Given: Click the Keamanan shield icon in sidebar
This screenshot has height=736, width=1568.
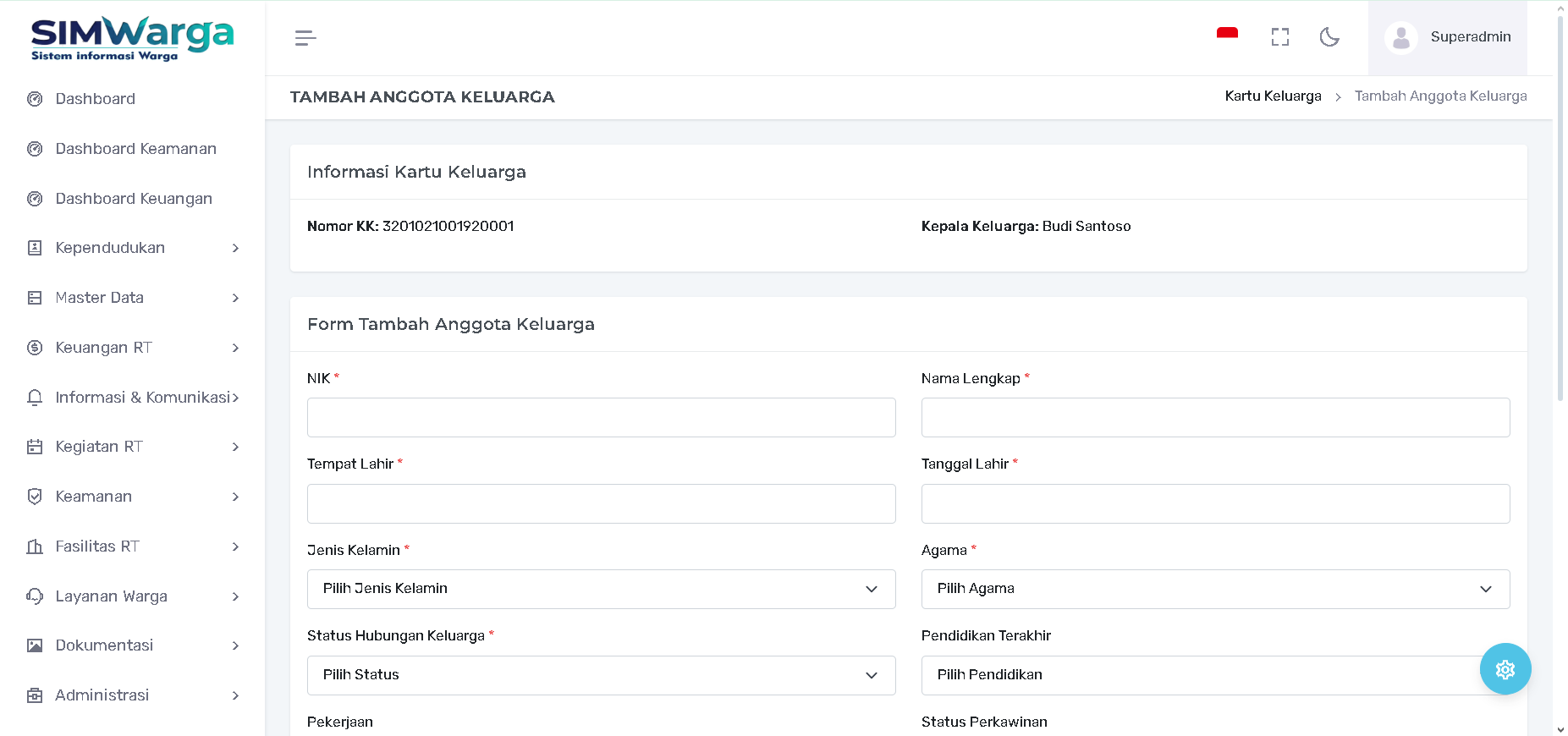Looking at the screenshot, I should [x=35, y=497].
